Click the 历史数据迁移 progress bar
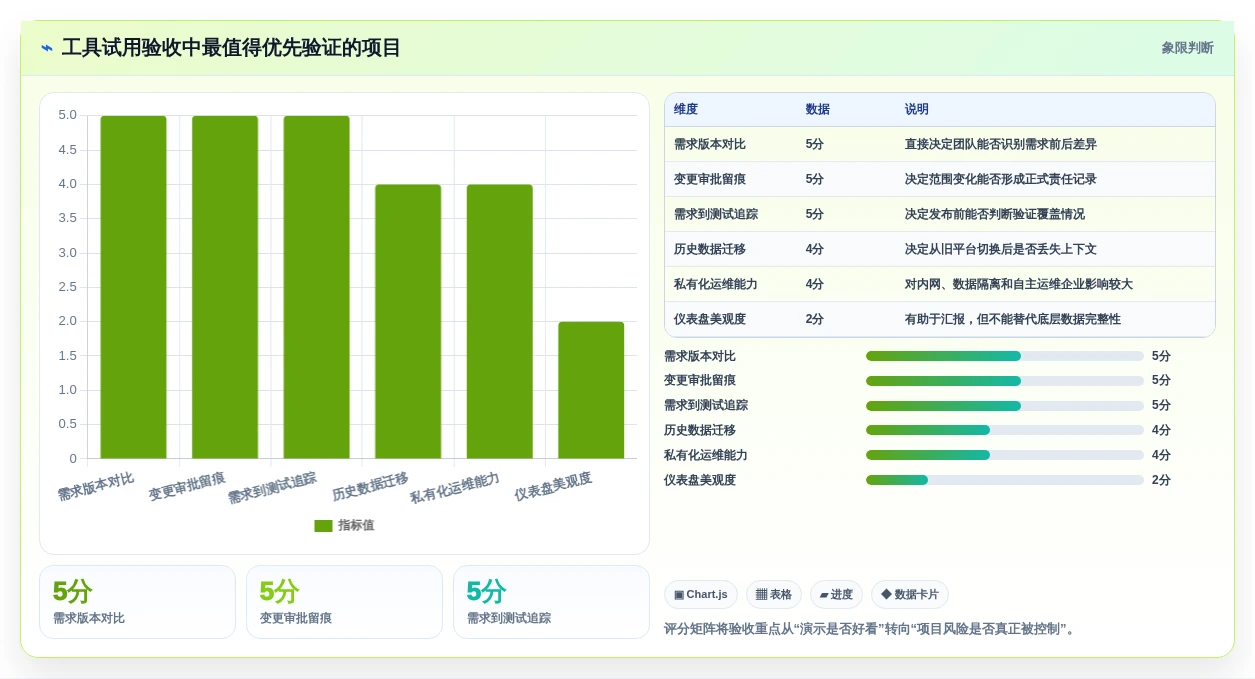1255x679 pixels. click(1005, 430)
